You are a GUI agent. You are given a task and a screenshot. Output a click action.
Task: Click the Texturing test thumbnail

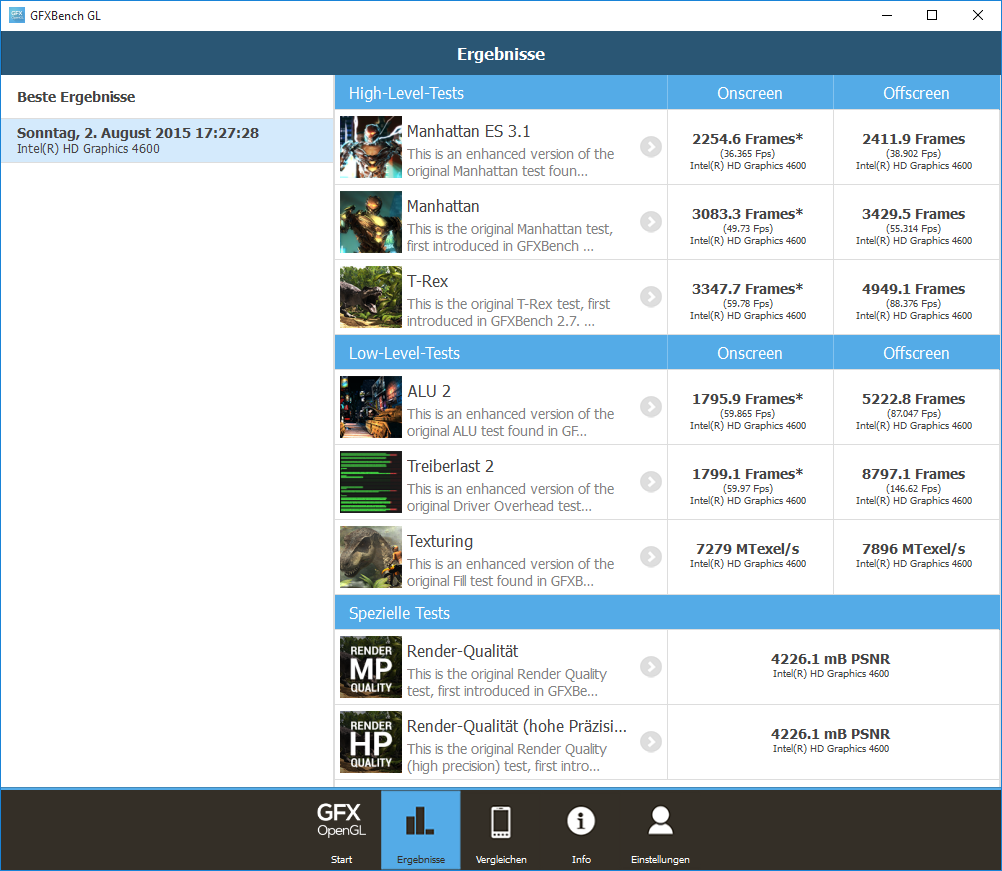[x=371, y=557]
